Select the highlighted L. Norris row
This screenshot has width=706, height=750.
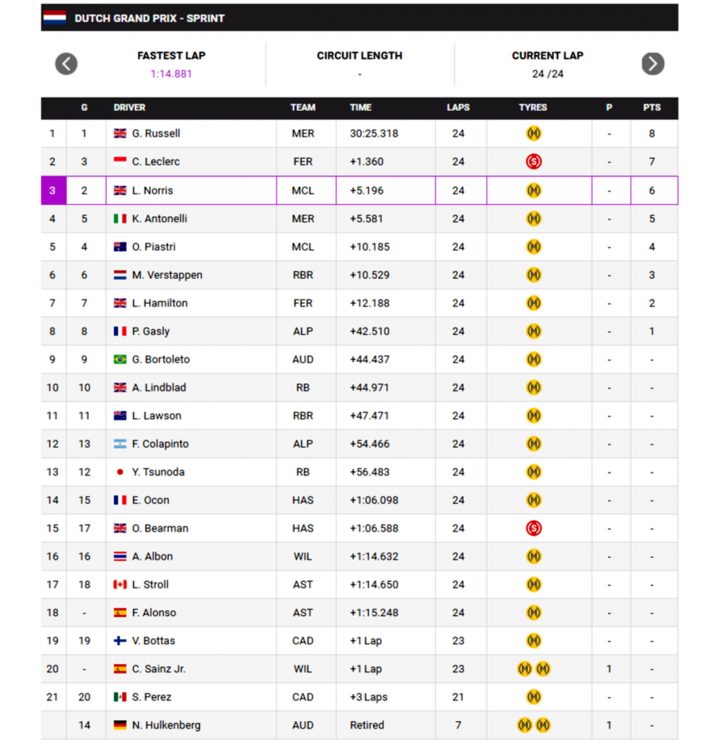coord(359,190)
